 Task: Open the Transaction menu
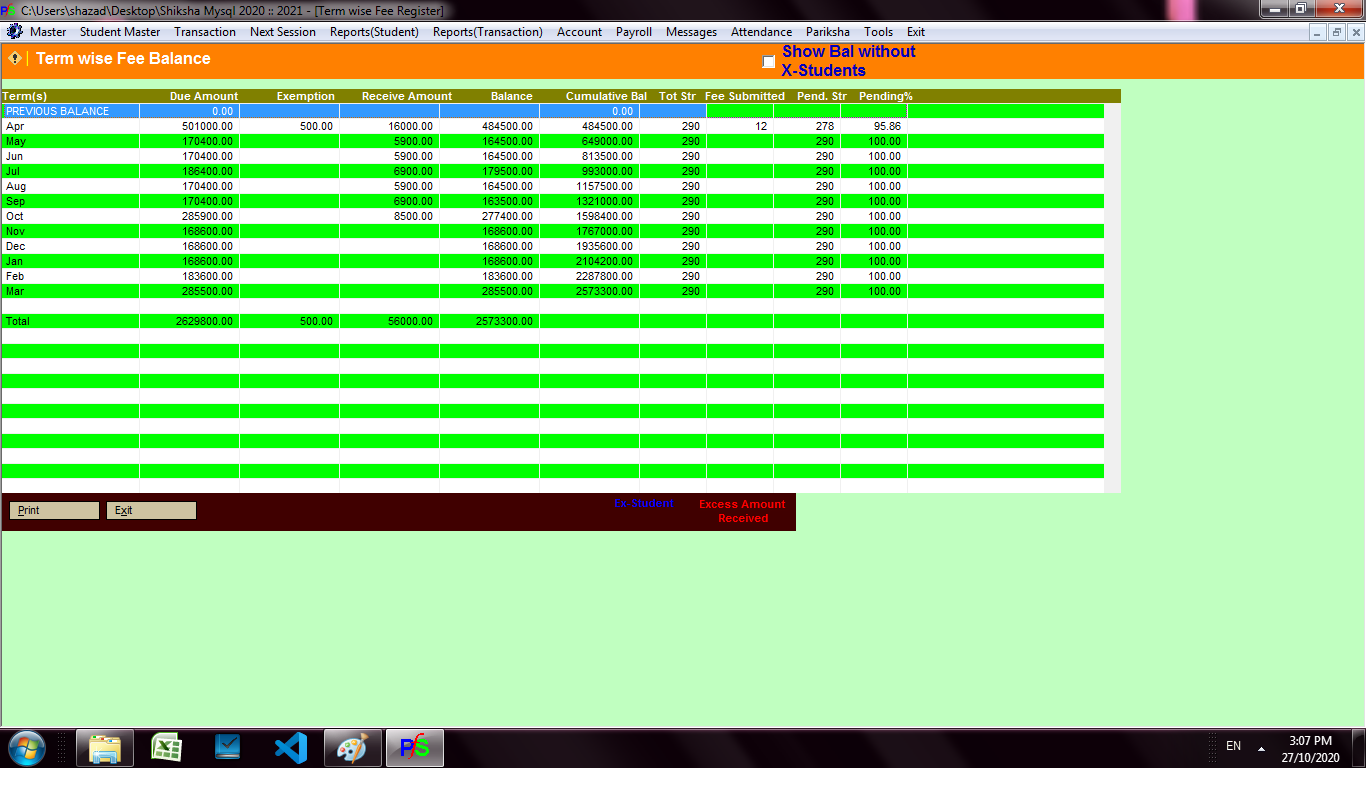[x=205, y=32]
